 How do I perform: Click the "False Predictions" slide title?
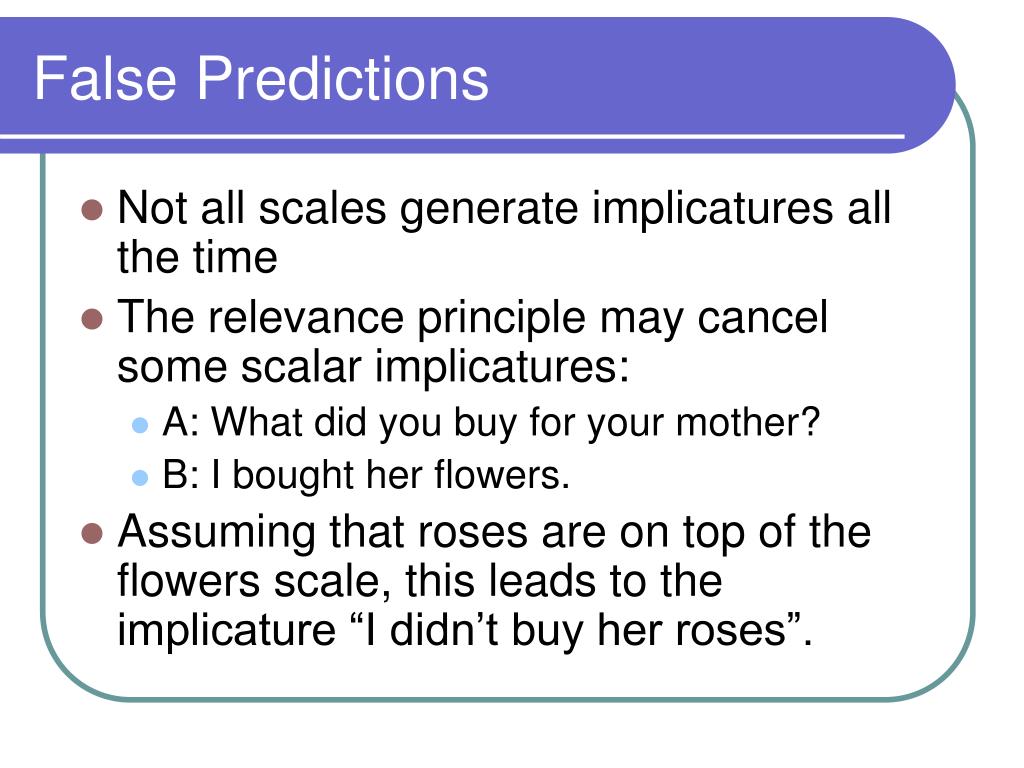[261, 79]
